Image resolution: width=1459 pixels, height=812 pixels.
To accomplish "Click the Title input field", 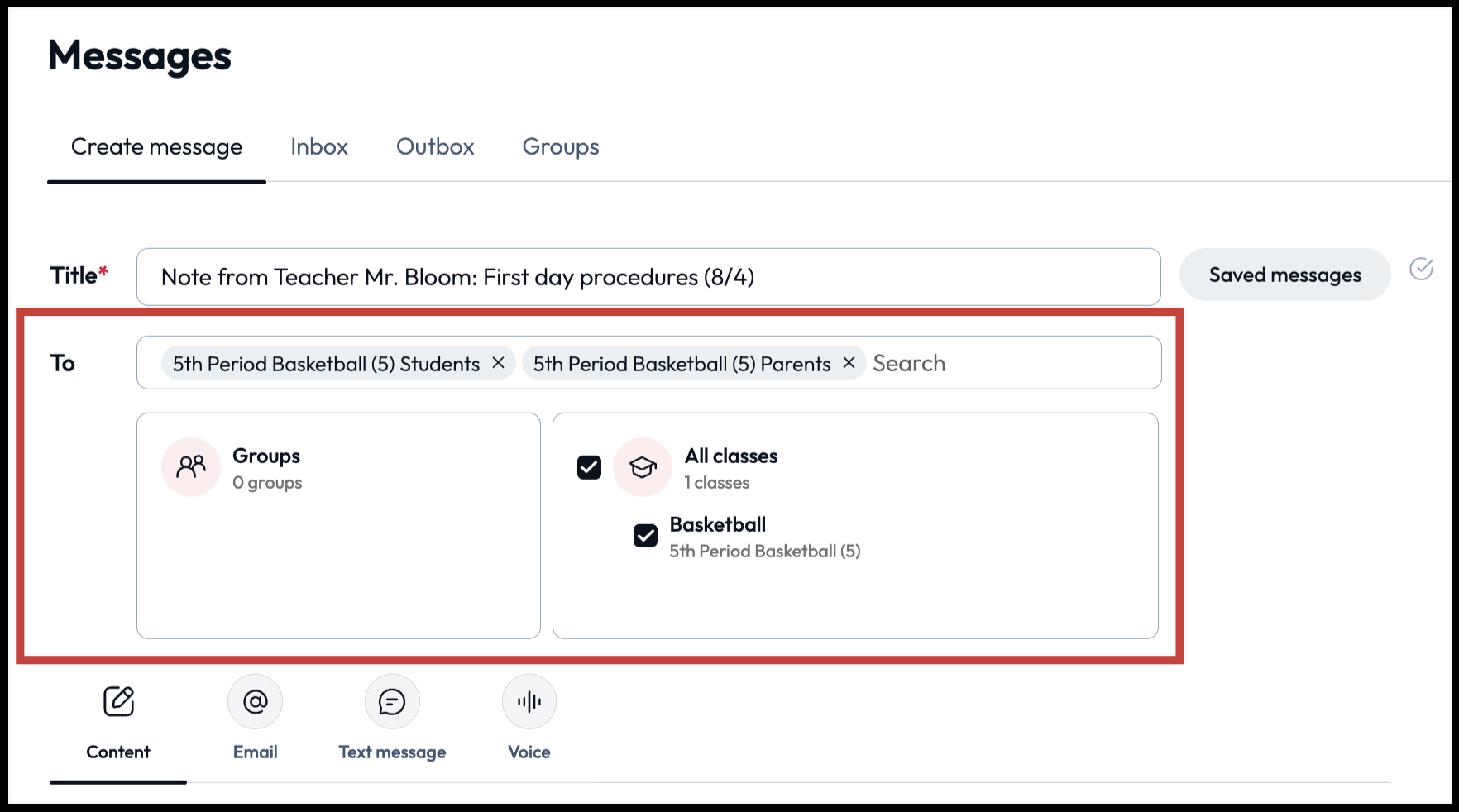I will pos(648,277).
